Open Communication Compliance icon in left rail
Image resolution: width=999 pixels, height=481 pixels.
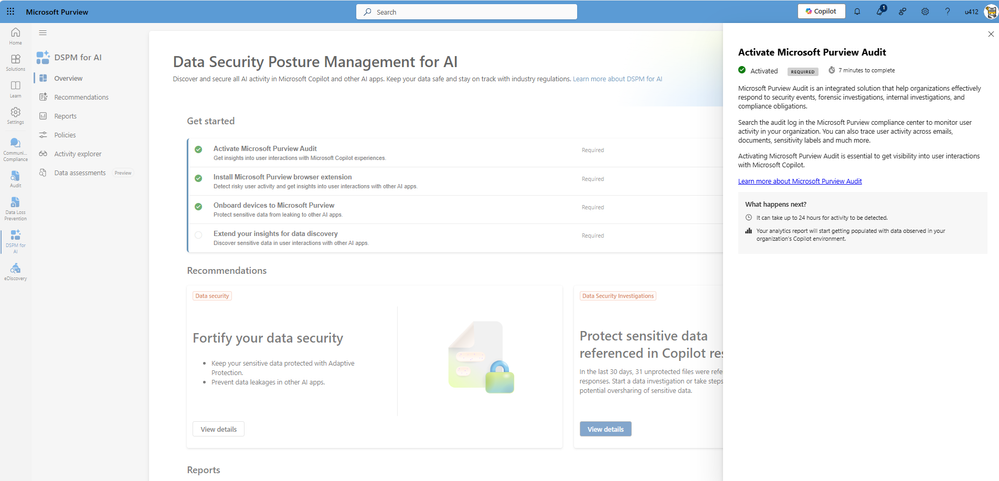click(15, 147)
